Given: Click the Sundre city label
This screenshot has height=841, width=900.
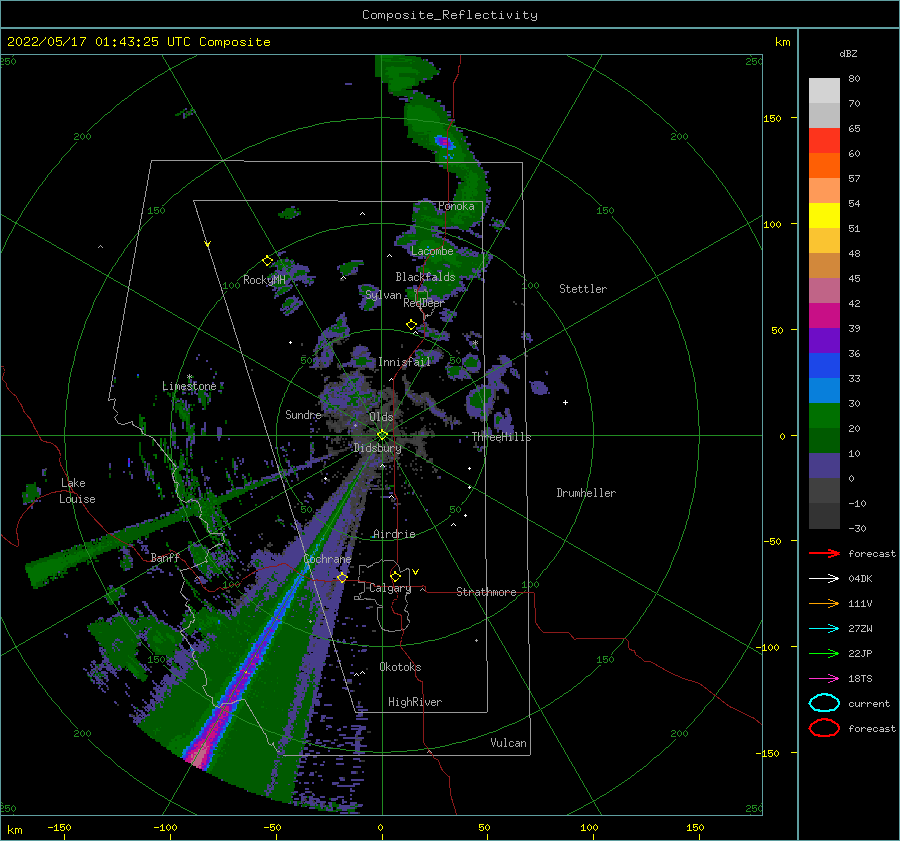Looking at the screenshot, I should click(304, 414).
